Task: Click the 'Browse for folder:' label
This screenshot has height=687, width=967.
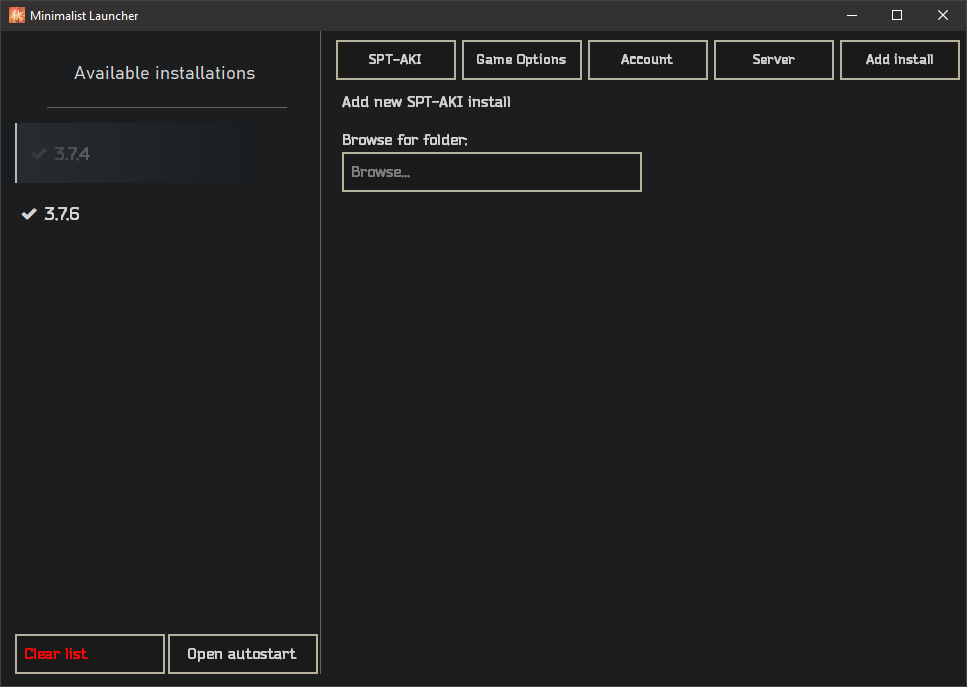Action: pyautogui.click(x=405, y=140)
